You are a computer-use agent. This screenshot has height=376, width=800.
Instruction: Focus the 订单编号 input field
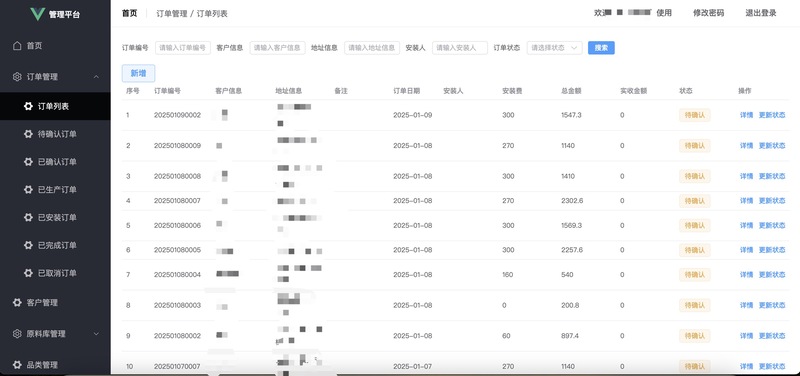[x=183, y=47]
